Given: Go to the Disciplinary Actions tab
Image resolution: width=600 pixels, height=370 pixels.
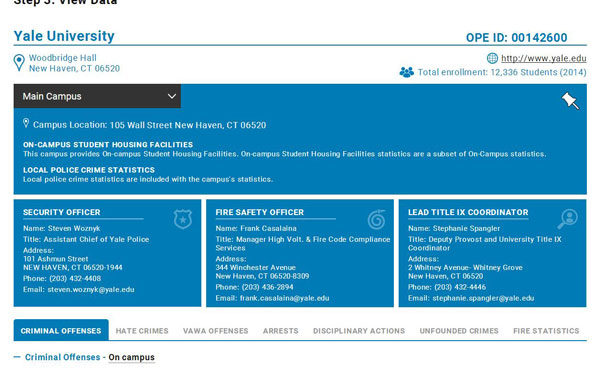Looking at the screenshot, I should coord(359,331).
